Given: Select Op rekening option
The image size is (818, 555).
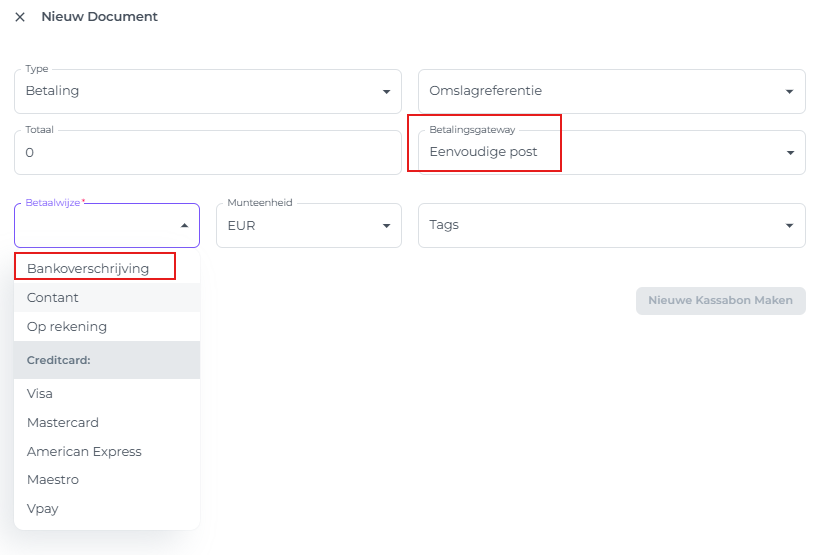Looking at the screenshot, I should [67, 326].
